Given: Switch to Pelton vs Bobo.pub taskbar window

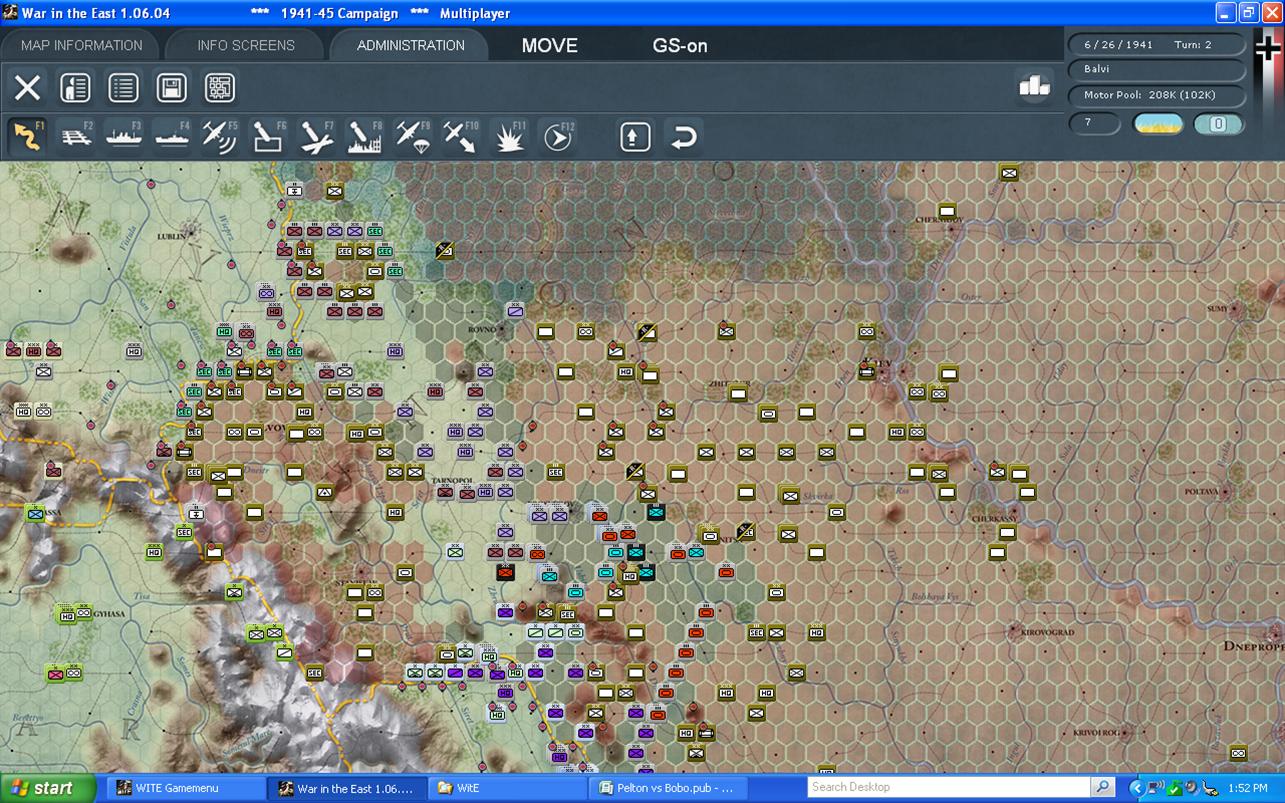Looking at the screenshot, I should [669, 788].
